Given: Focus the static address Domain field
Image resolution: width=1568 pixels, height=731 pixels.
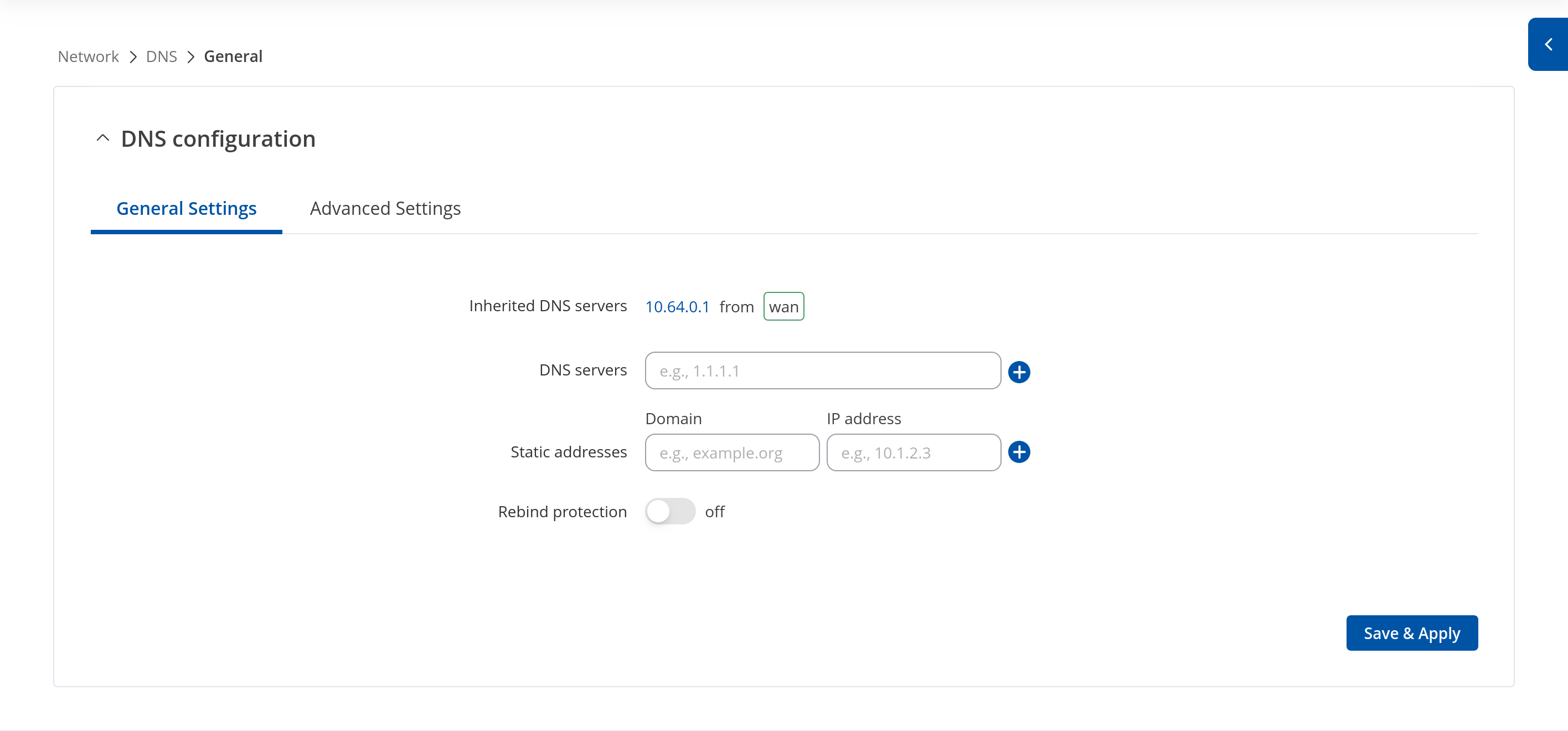Looking at the screenshot, I should tap(731, 453).
